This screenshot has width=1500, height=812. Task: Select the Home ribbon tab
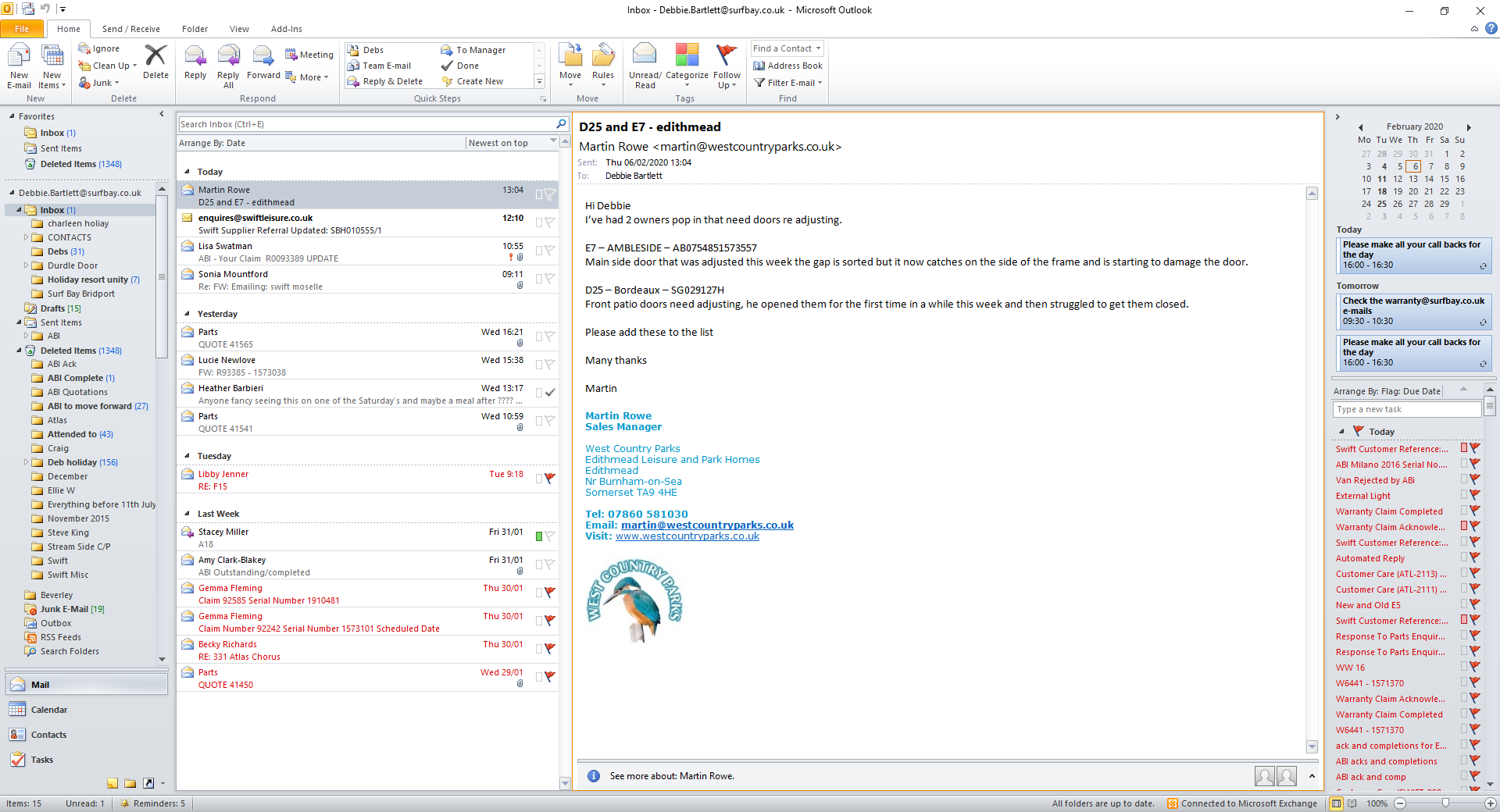click(69, 29)
